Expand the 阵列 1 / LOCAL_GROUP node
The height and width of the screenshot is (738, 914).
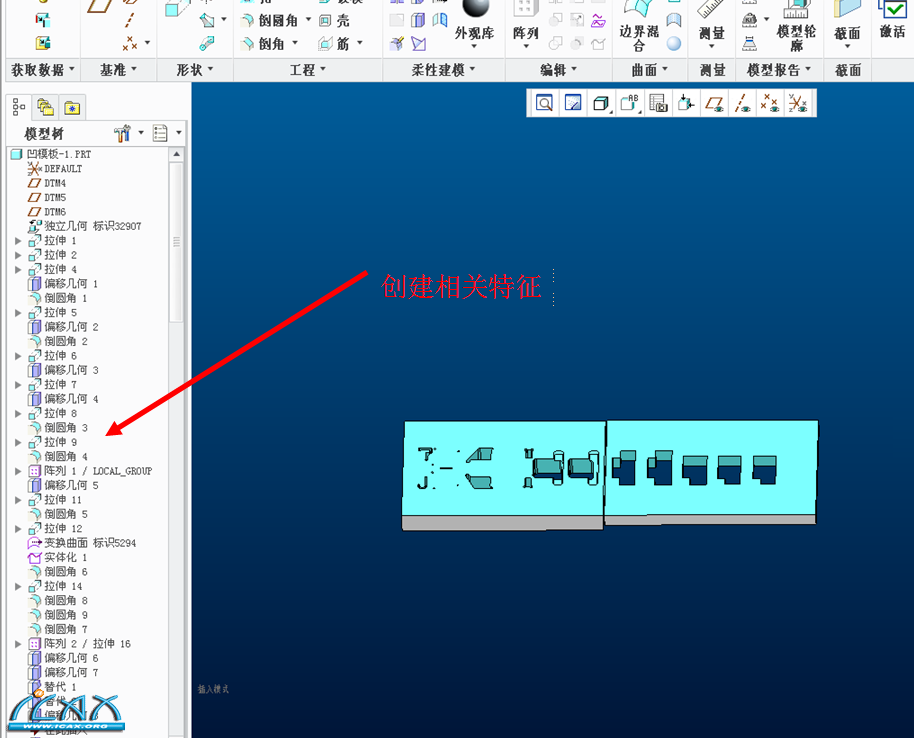18,471
